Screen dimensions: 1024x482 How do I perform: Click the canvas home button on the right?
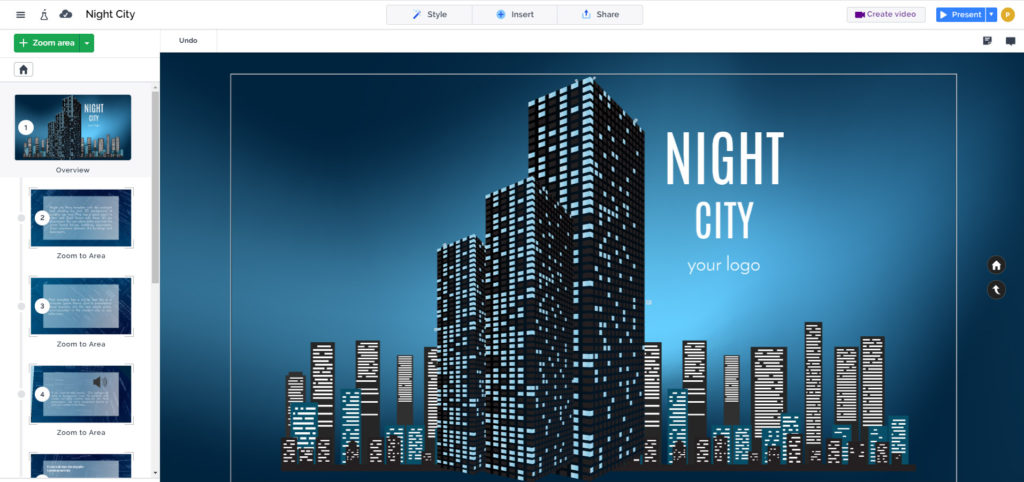996,265
